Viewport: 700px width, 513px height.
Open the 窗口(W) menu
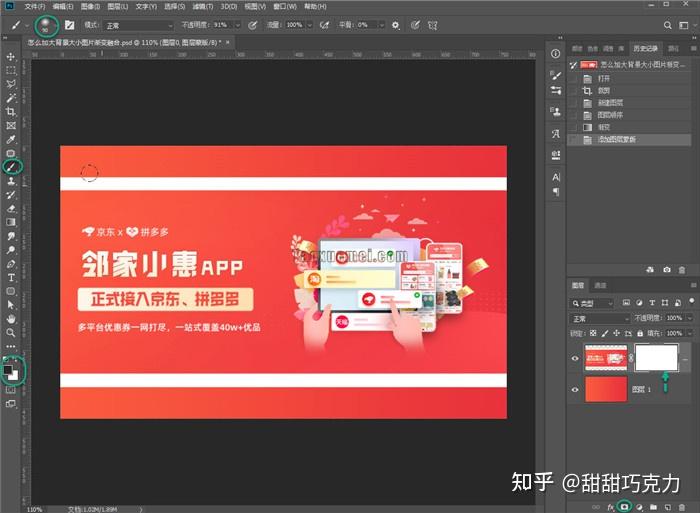(286, 6)
